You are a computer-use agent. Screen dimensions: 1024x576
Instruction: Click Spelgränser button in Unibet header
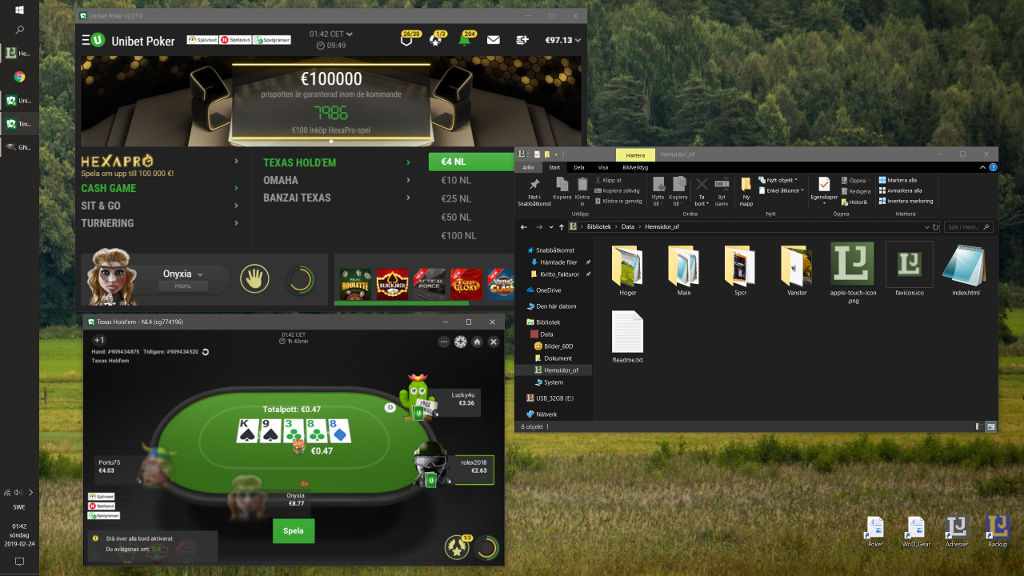coord(272,40)
